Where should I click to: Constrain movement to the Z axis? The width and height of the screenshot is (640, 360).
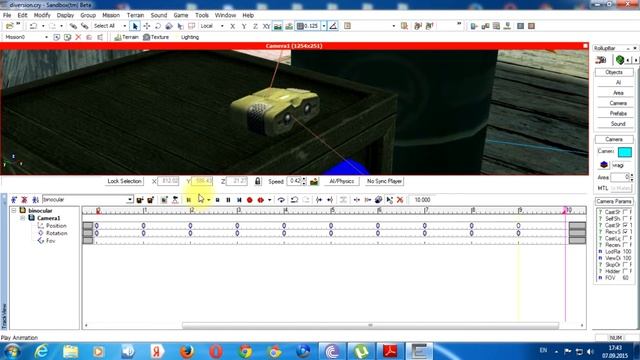pos(255,26)
